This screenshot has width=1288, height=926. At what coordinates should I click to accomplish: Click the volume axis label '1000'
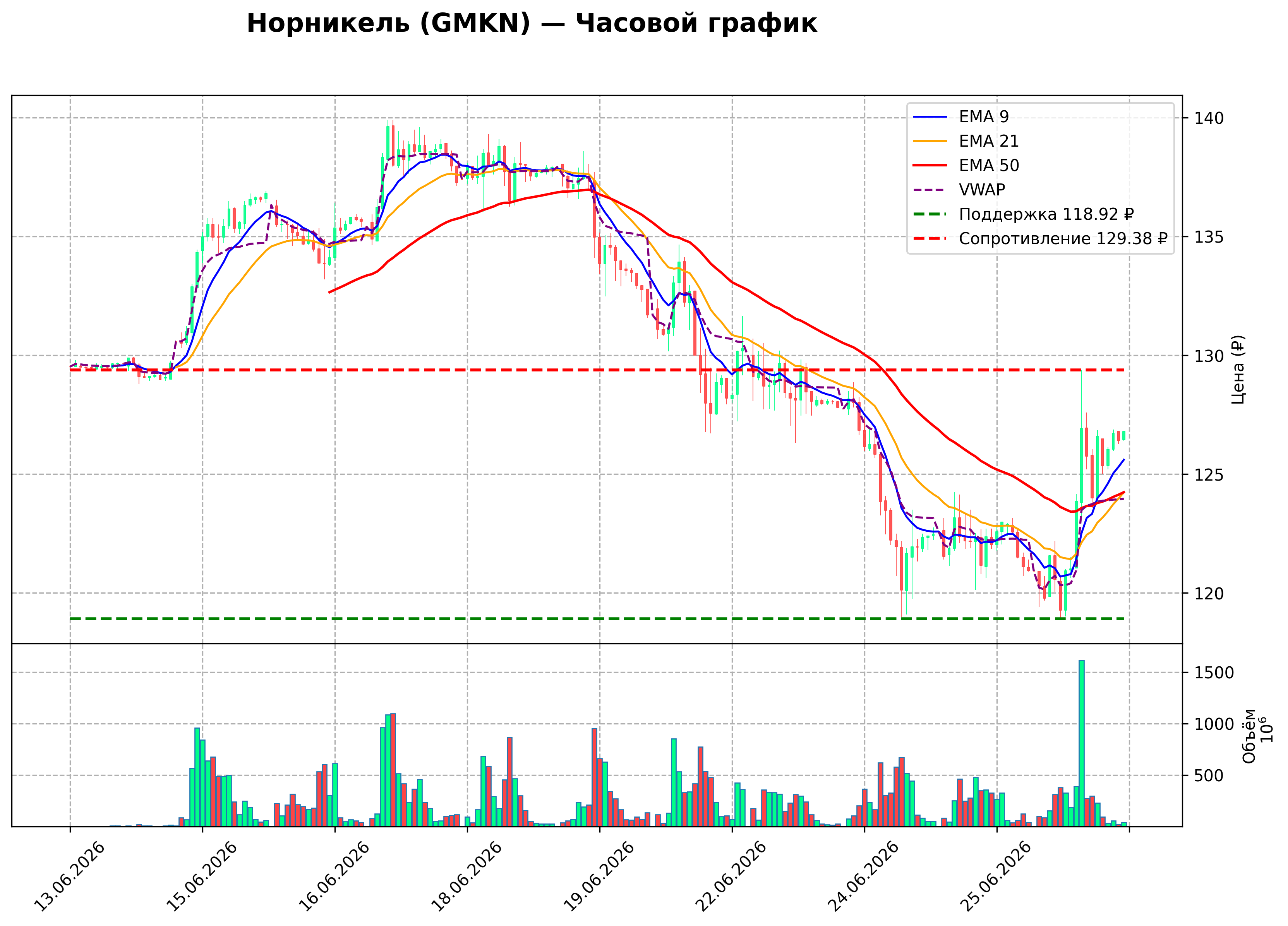click(1214, 724)
